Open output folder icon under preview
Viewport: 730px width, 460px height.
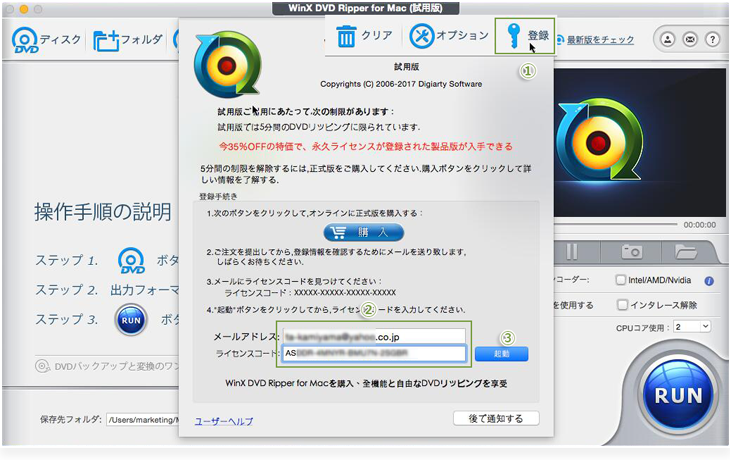[x=685, y=251]
